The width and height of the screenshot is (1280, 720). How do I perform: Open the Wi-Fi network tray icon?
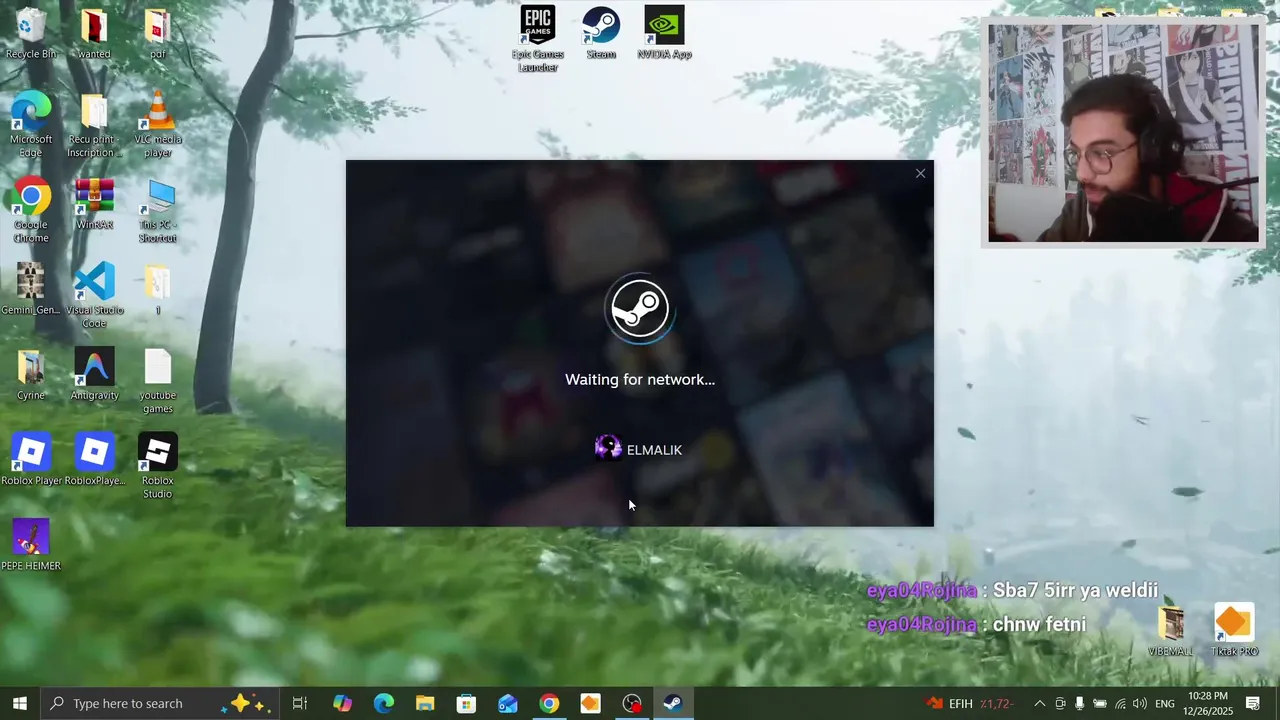click(x=1120, y=703)
